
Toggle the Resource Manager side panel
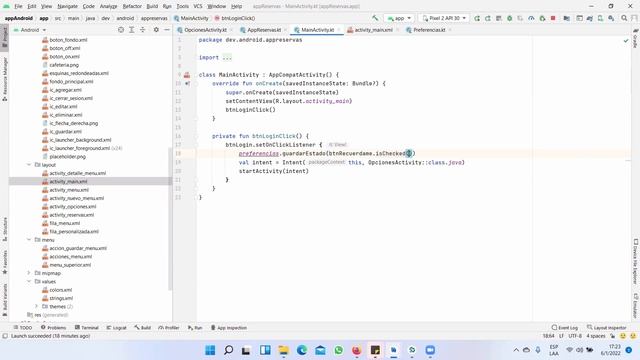(x=4, y=79)
